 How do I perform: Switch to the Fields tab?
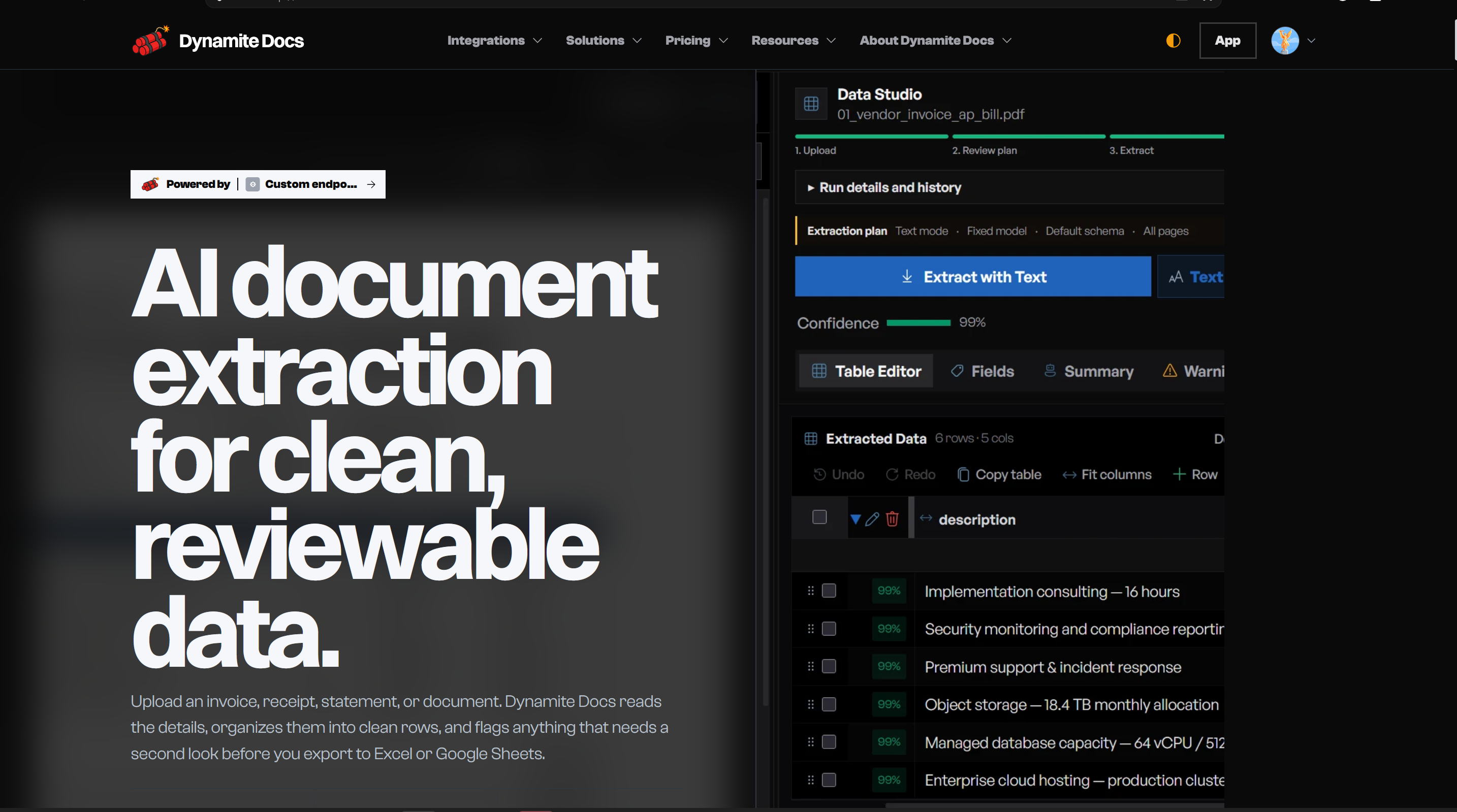pyautogui.click(x=983, y=371)
